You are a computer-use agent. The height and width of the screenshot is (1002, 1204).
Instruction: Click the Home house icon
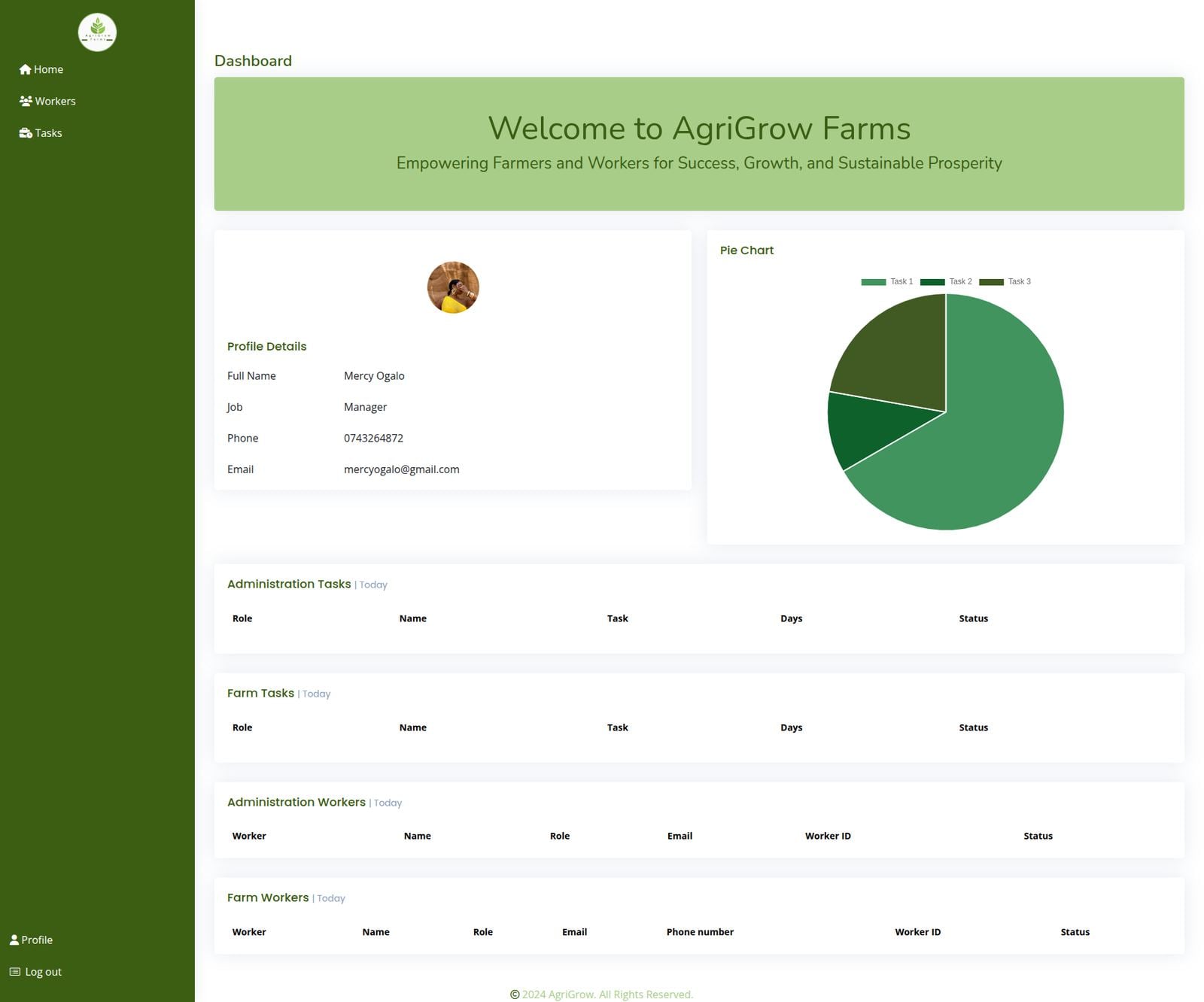pos(25,69)
